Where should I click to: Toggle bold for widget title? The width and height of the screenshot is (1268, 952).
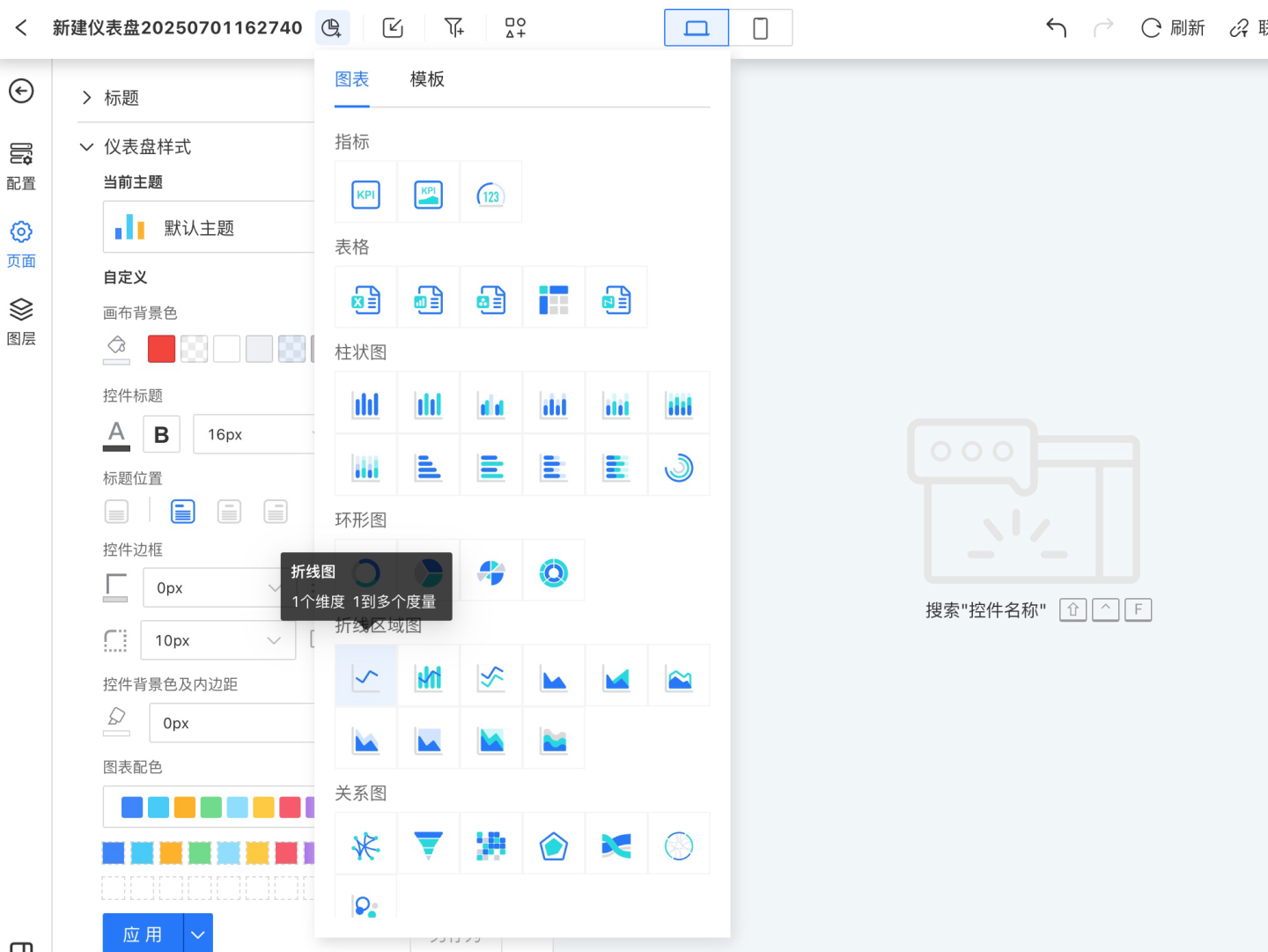pos(161,434)
